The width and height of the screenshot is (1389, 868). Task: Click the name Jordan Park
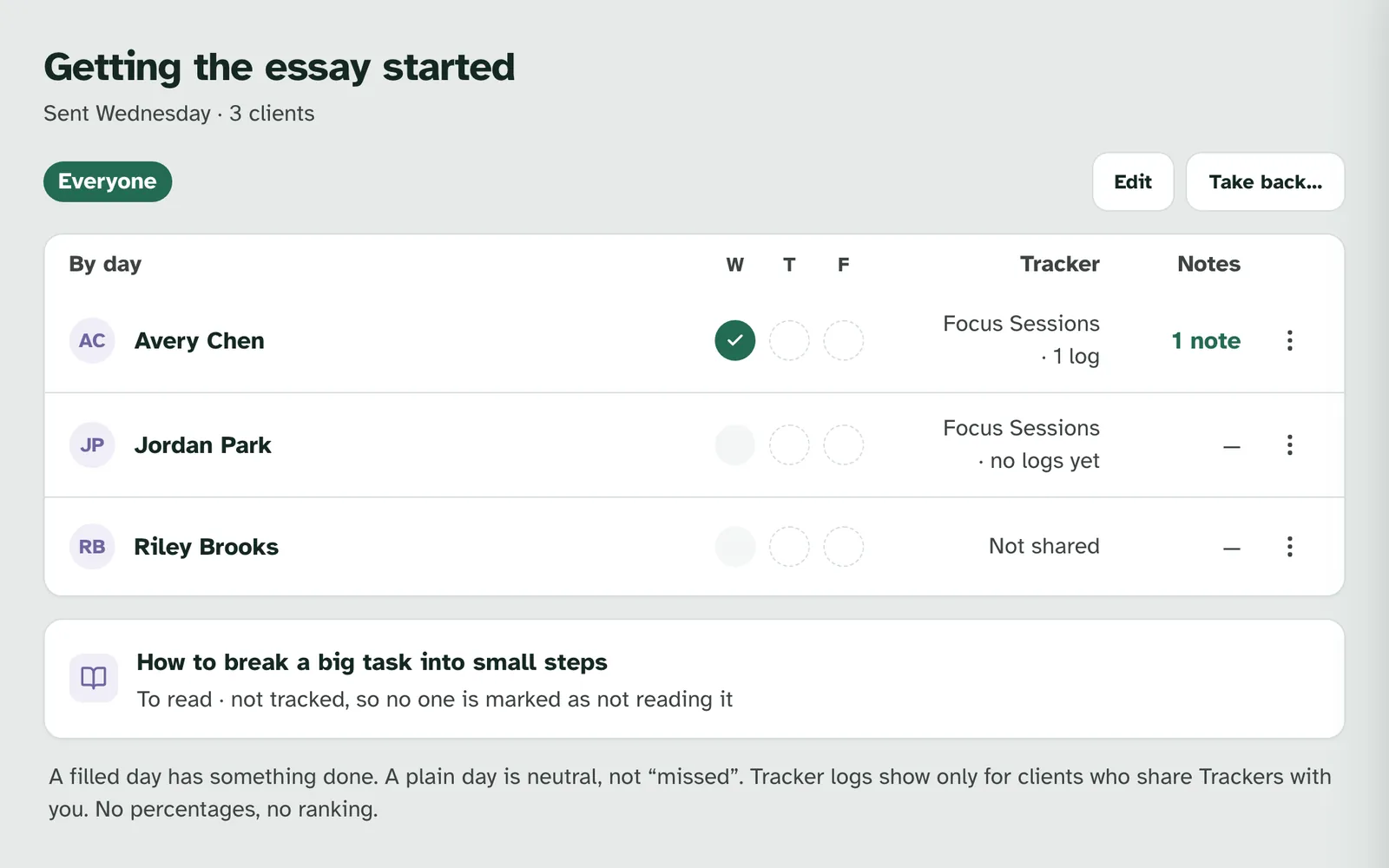point(203,445)
